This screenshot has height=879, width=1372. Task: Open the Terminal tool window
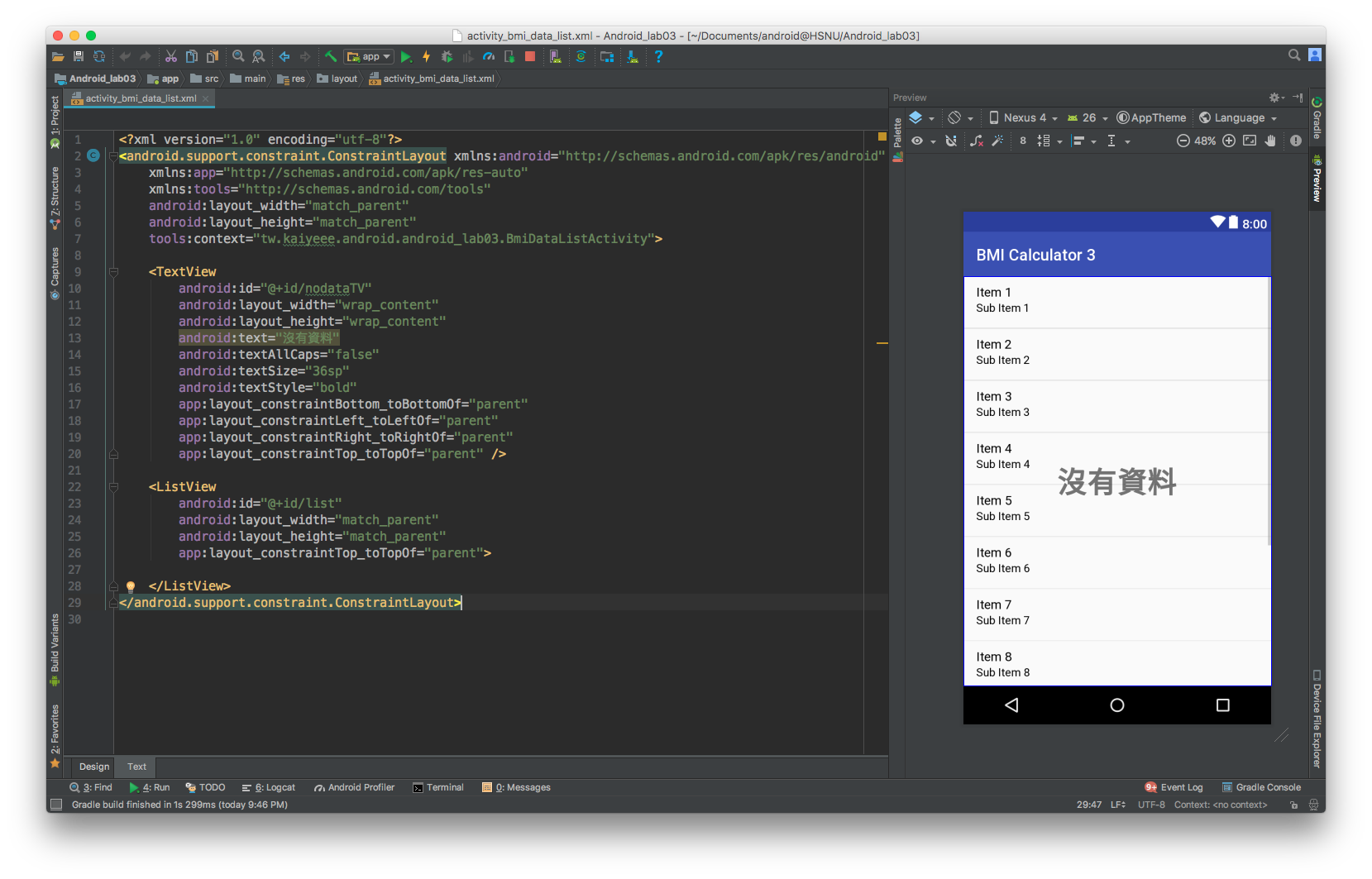click(438, 787)
